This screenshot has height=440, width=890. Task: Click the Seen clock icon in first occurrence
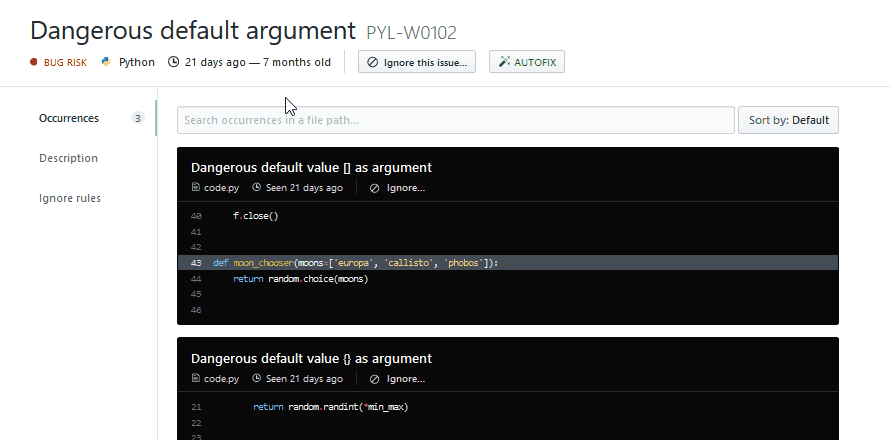coord(257,188)
